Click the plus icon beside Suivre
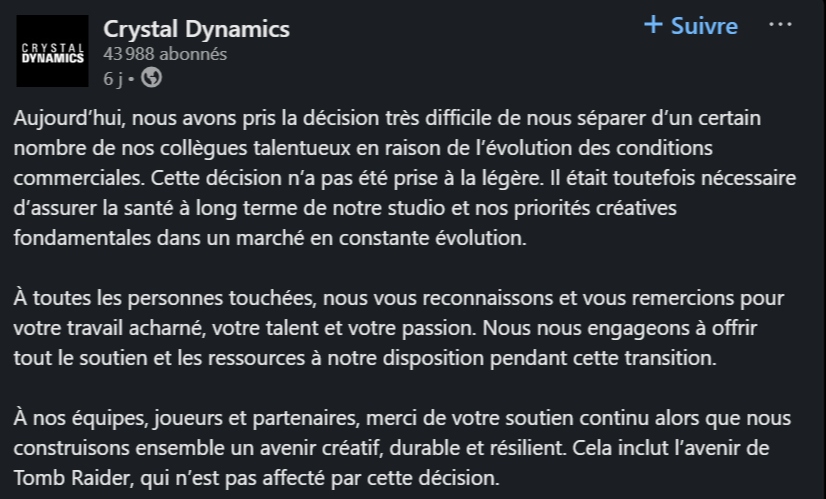 coord(654,25)
